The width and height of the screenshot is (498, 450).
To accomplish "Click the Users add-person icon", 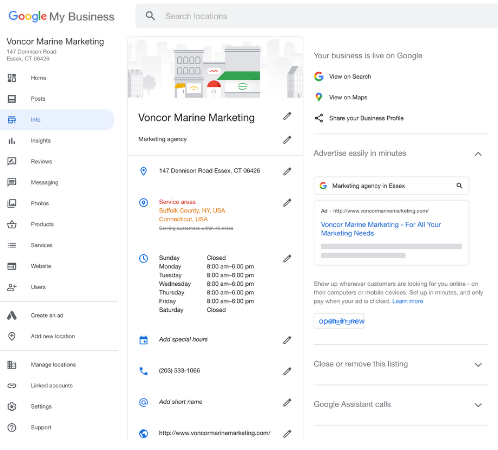I will coord(12,287).
